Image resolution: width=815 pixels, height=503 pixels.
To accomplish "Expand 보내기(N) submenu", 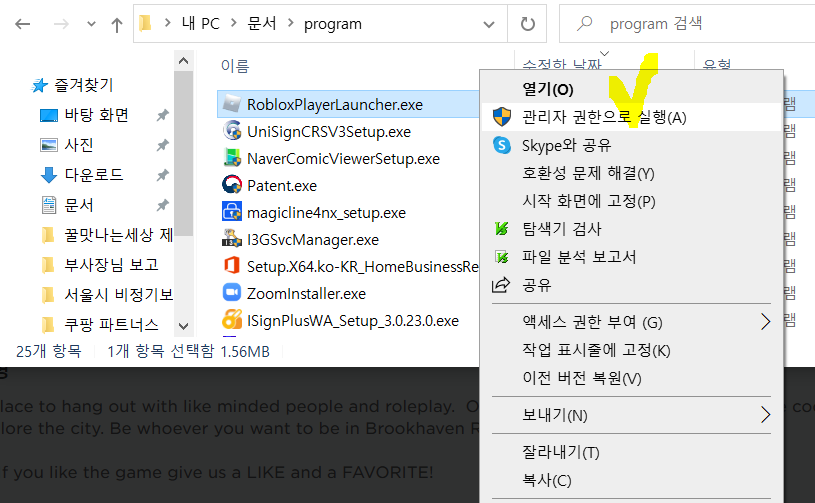I will (631, 415).
